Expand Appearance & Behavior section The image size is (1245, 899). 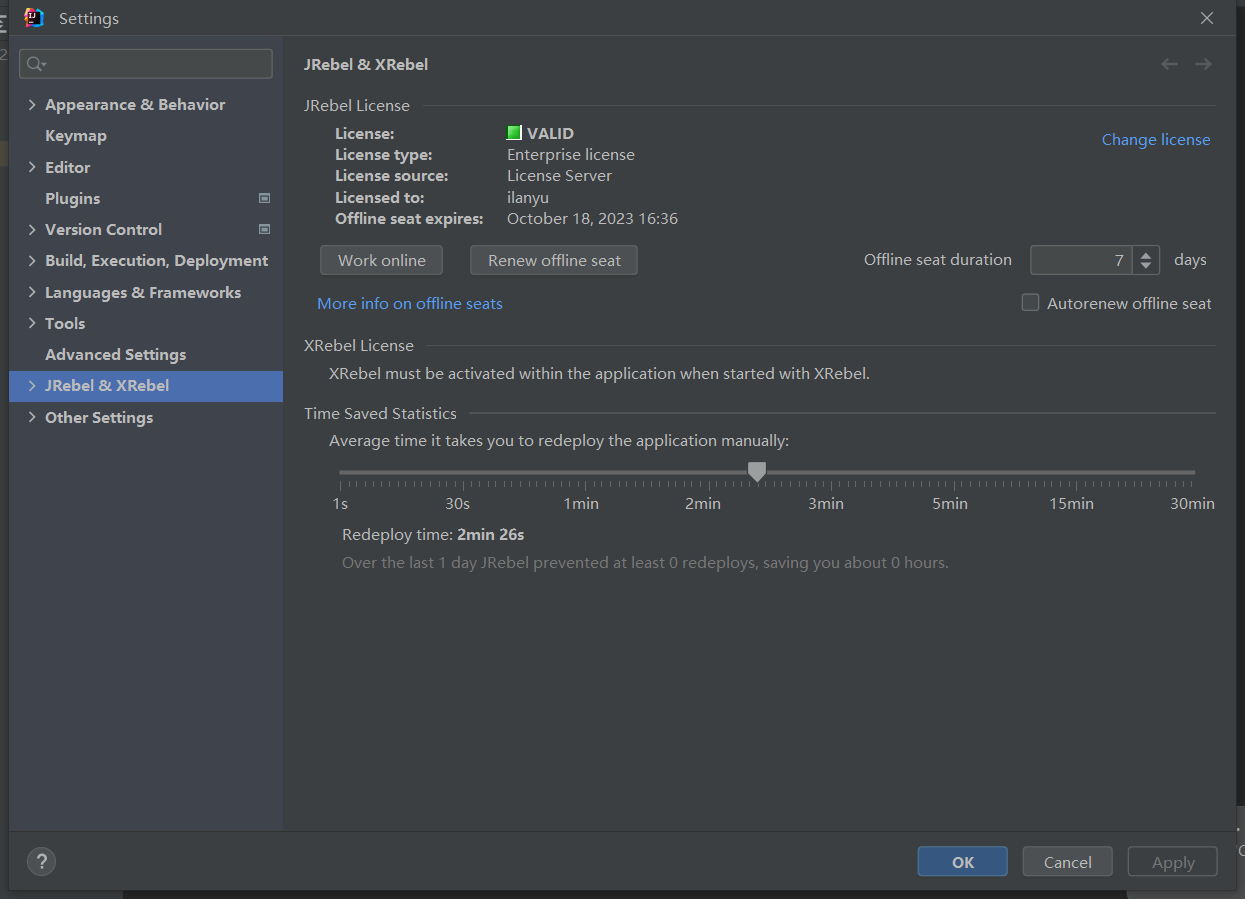[32, 105]
